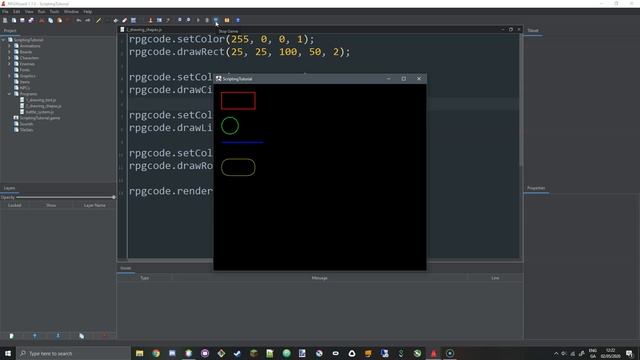Expand the Characters folder

[9, 58]
